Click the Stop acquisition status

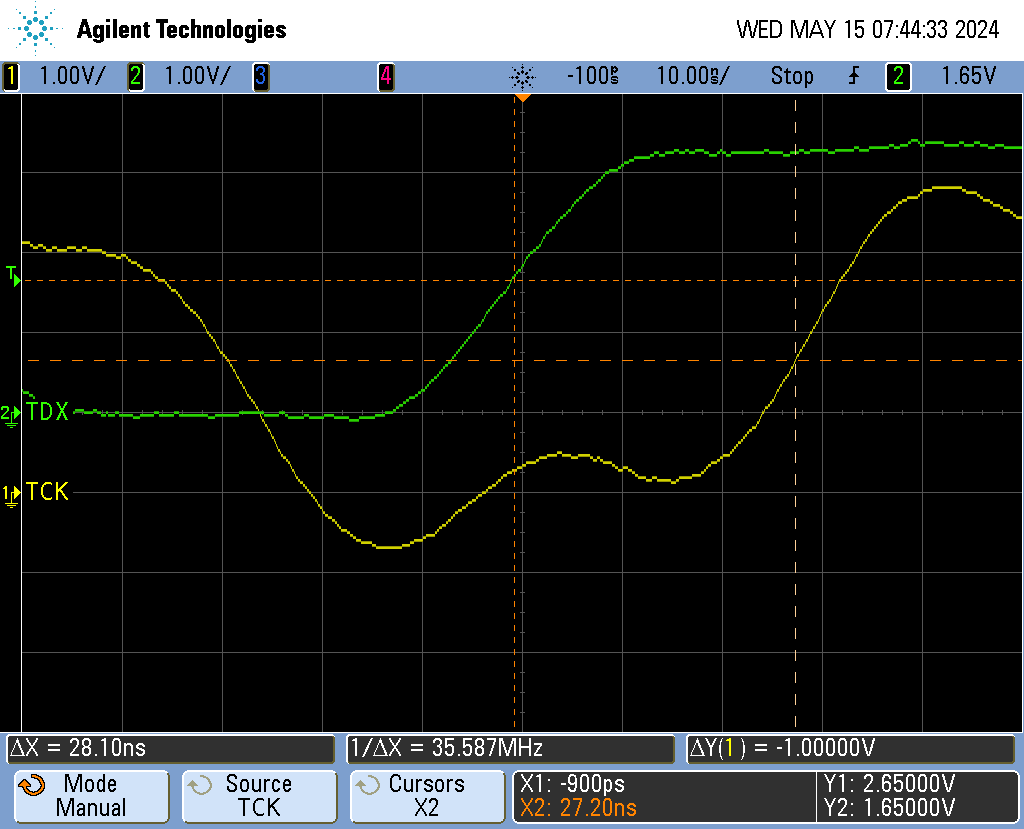792,76
